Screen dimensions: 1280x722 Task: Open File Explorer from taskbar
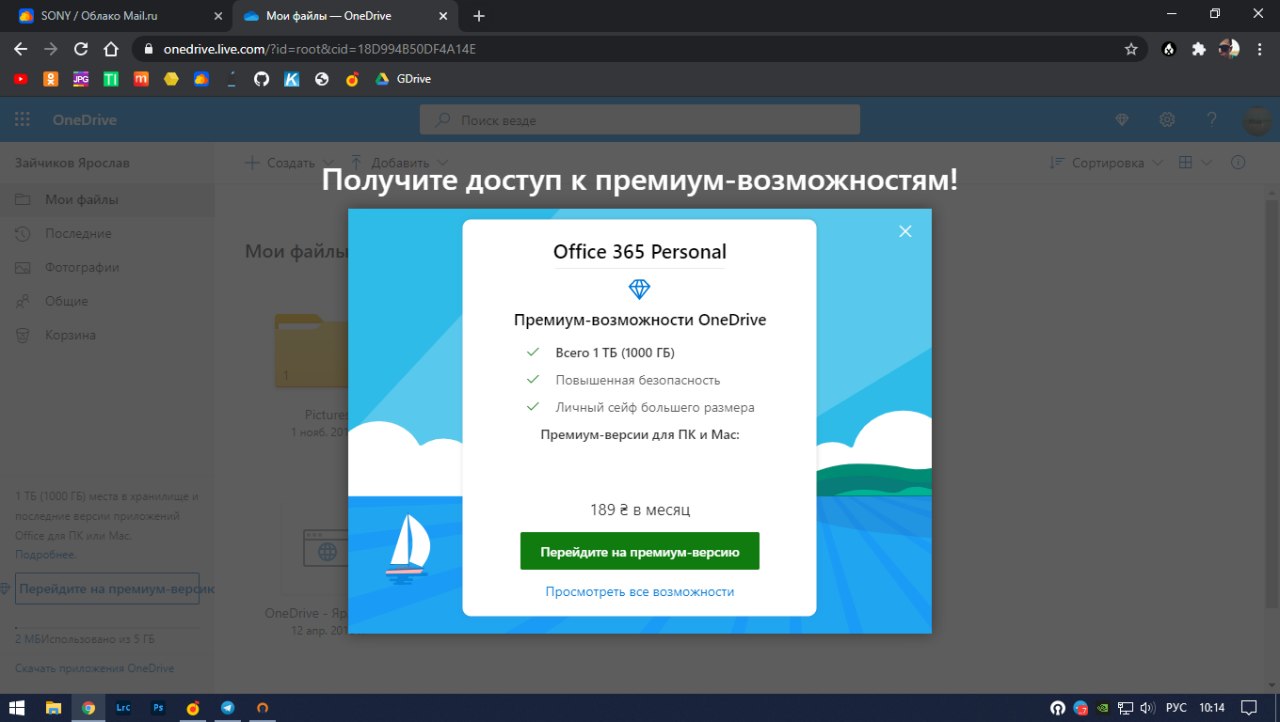point(54,707)
